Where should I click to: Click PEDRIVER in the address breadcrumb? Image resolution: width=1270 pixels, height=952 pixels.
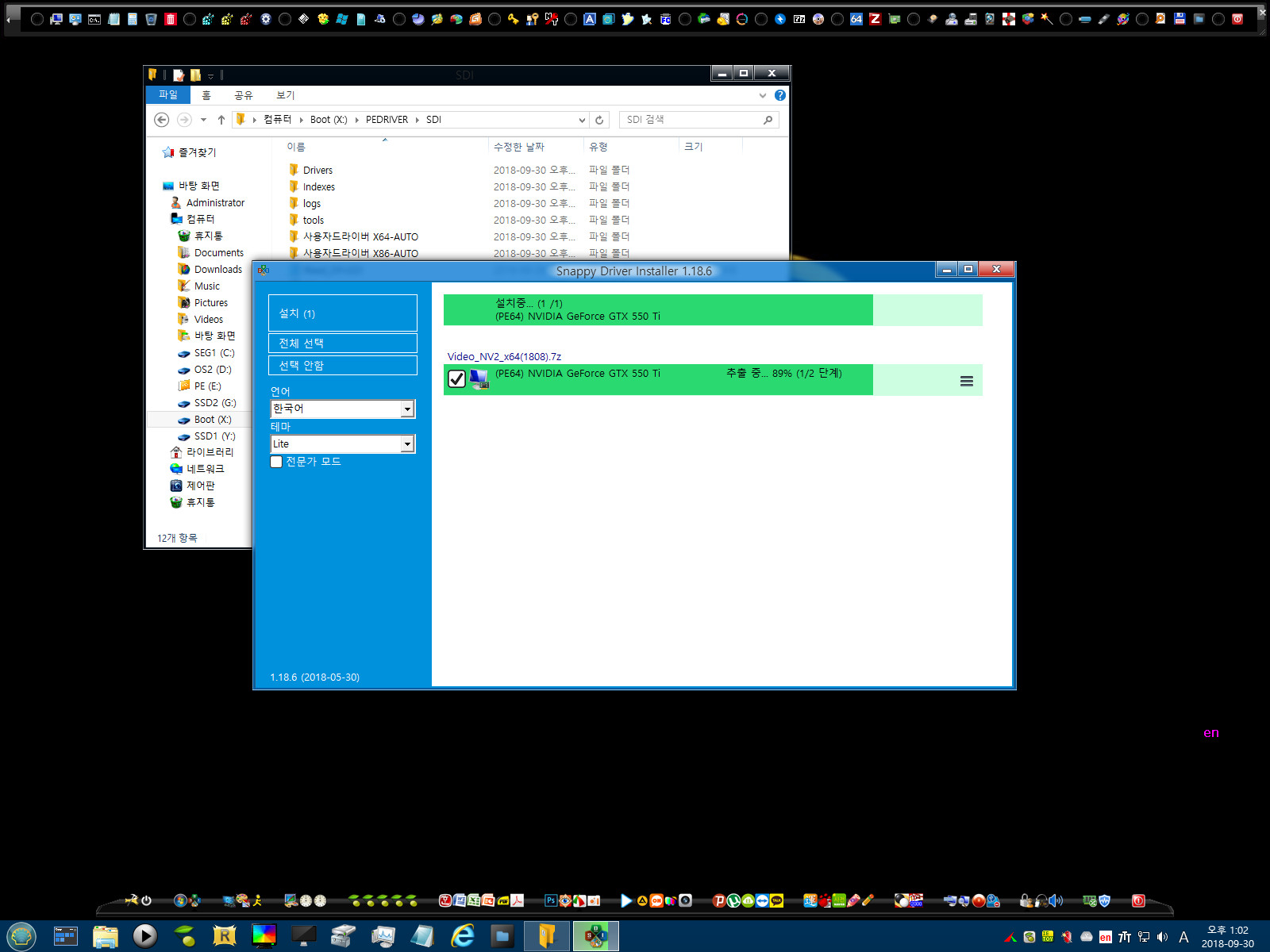(387, 120)
